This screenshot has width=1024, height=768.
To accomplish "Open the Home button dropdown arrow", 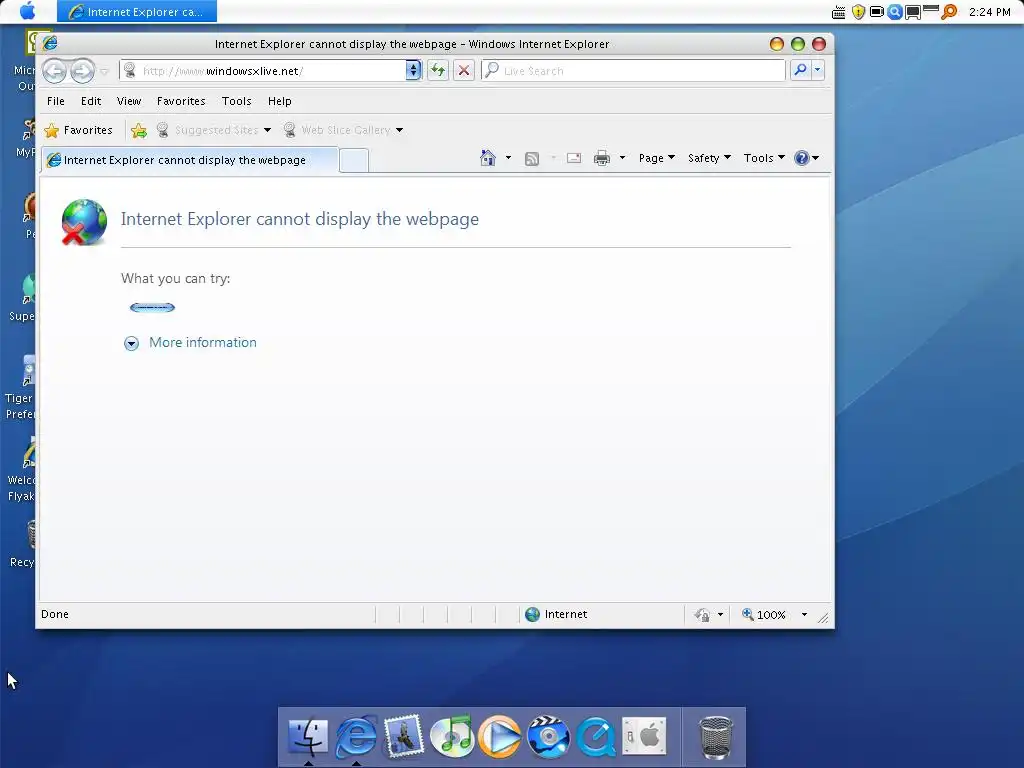I will (508, 158).
